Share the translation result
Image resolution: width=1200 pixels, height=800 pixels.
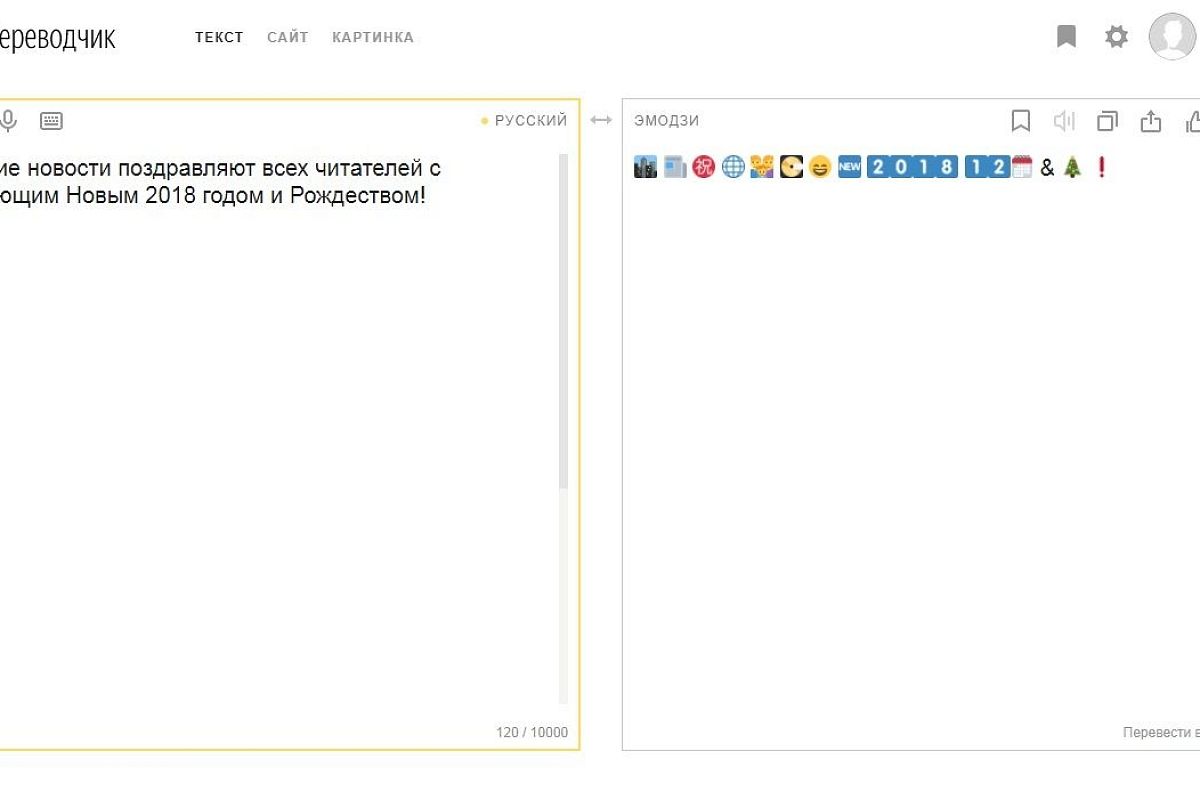[x=1151, y=121]
